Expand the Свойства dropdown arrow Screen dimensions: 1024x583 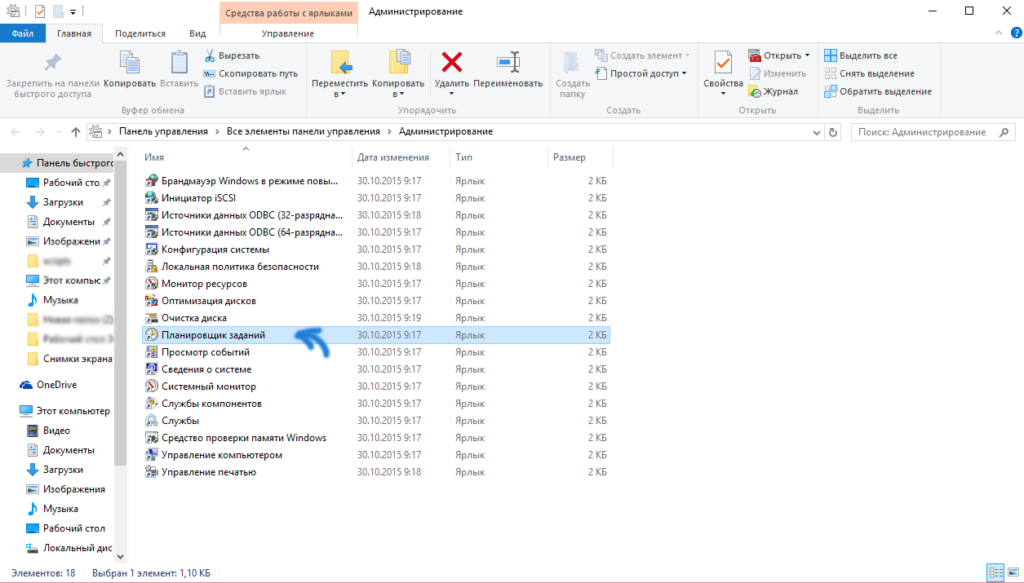(723, 94)
